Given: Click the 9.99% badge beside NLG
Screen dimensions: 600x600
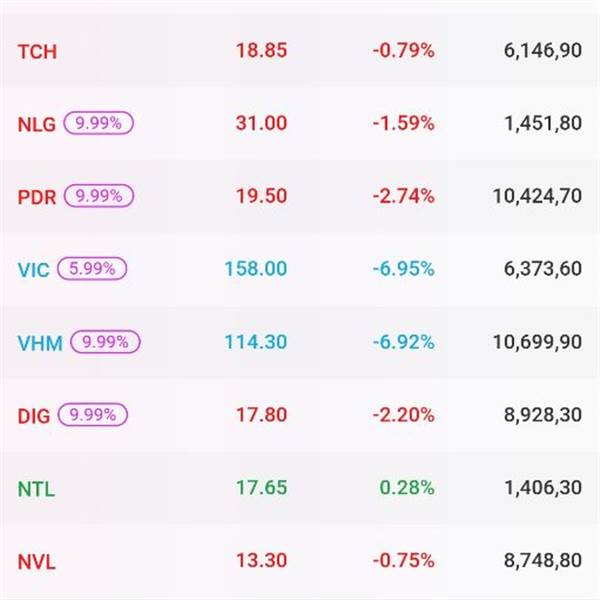Looking at the screenshot, I should click(99, 123).
